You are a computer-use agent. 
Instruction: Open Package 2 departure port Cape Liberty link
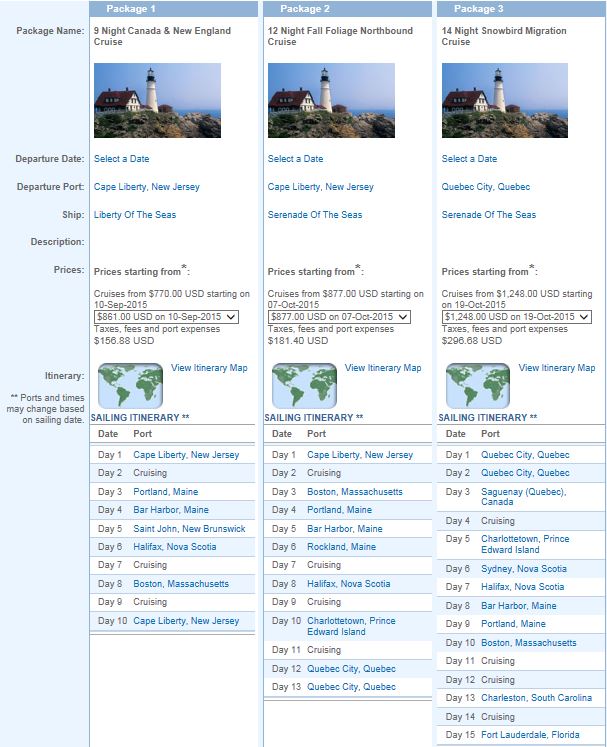(321, 187)
